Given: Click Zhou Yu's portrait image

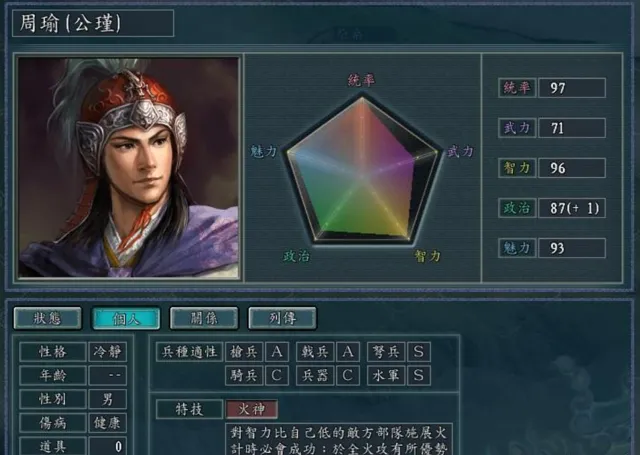Looking at the screenshot, I should [128, 168].
